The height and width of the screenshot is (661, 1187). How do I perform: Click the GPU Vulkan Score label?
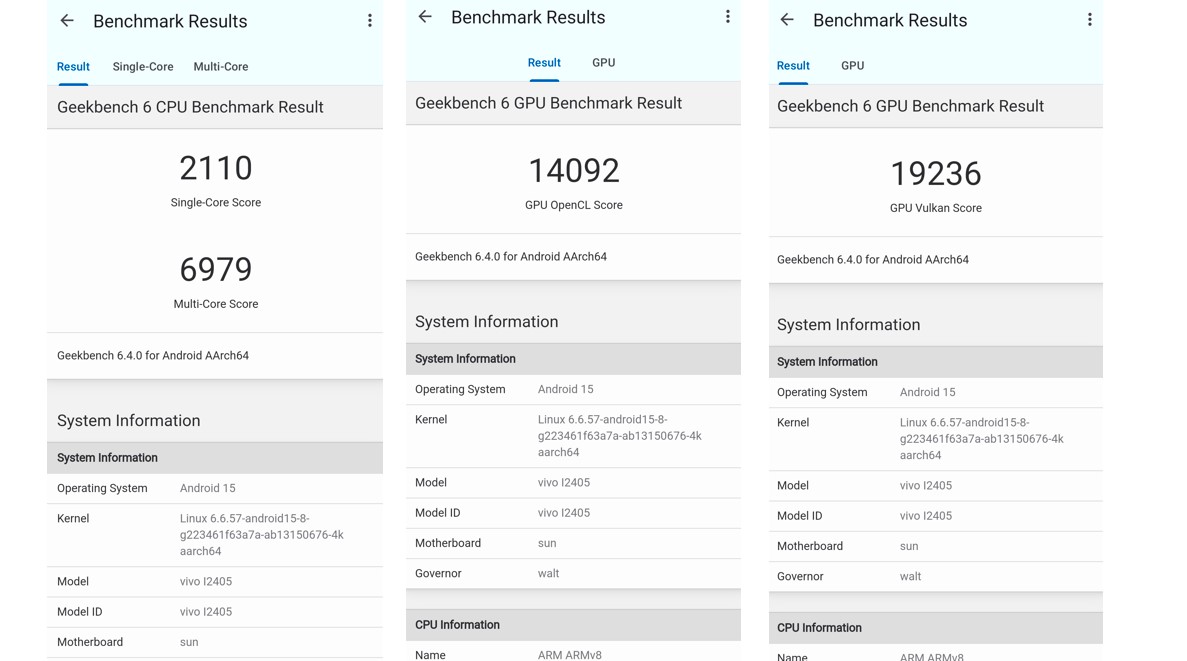[936, 208]
